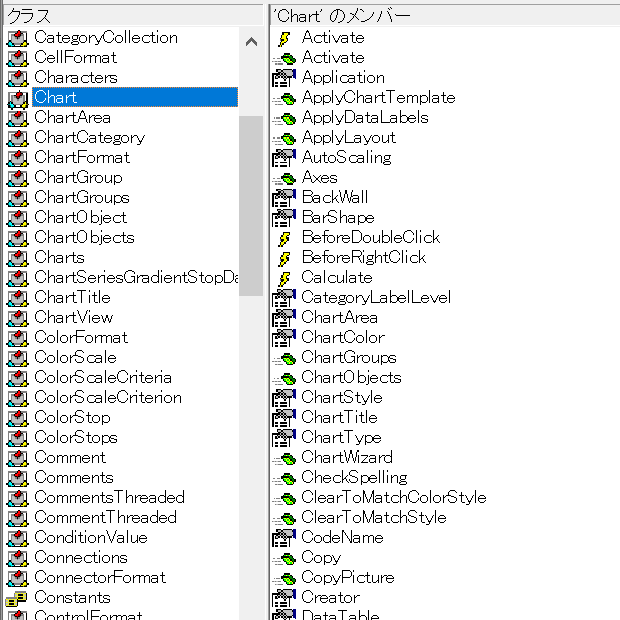Select Characters in the class list
This screenshot has height=620, width=620.
pos(76,78)
